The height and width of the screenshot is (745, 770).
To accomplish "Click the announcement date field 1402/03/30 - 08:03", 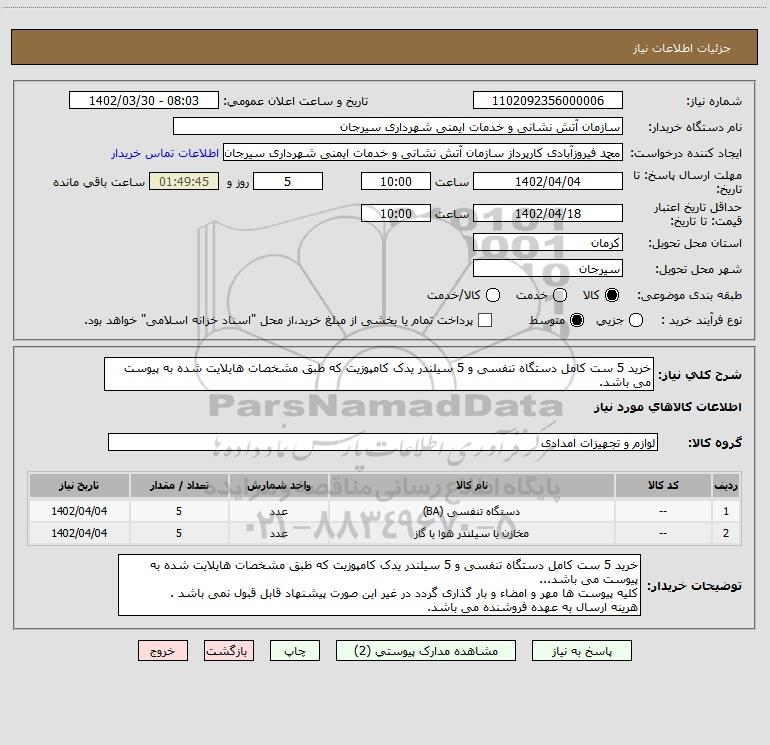I will [x=144, y=100].
